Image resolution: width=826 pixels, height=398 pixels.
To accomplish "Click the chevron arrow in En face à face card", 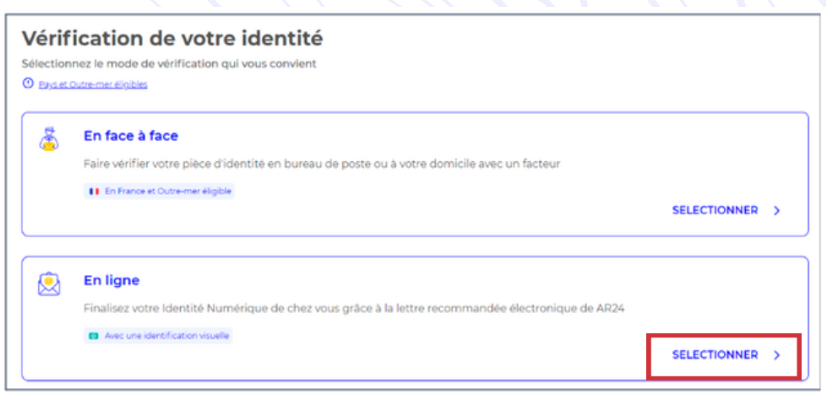I will tap(776, 211).
